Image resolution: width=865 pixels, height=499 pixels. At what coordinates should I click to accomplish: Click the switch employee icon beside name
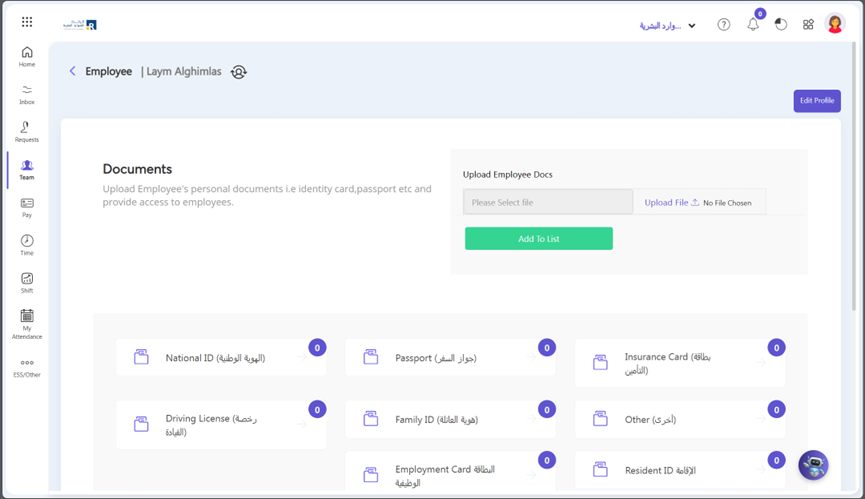pyautogui.click(x=239, y=72)
